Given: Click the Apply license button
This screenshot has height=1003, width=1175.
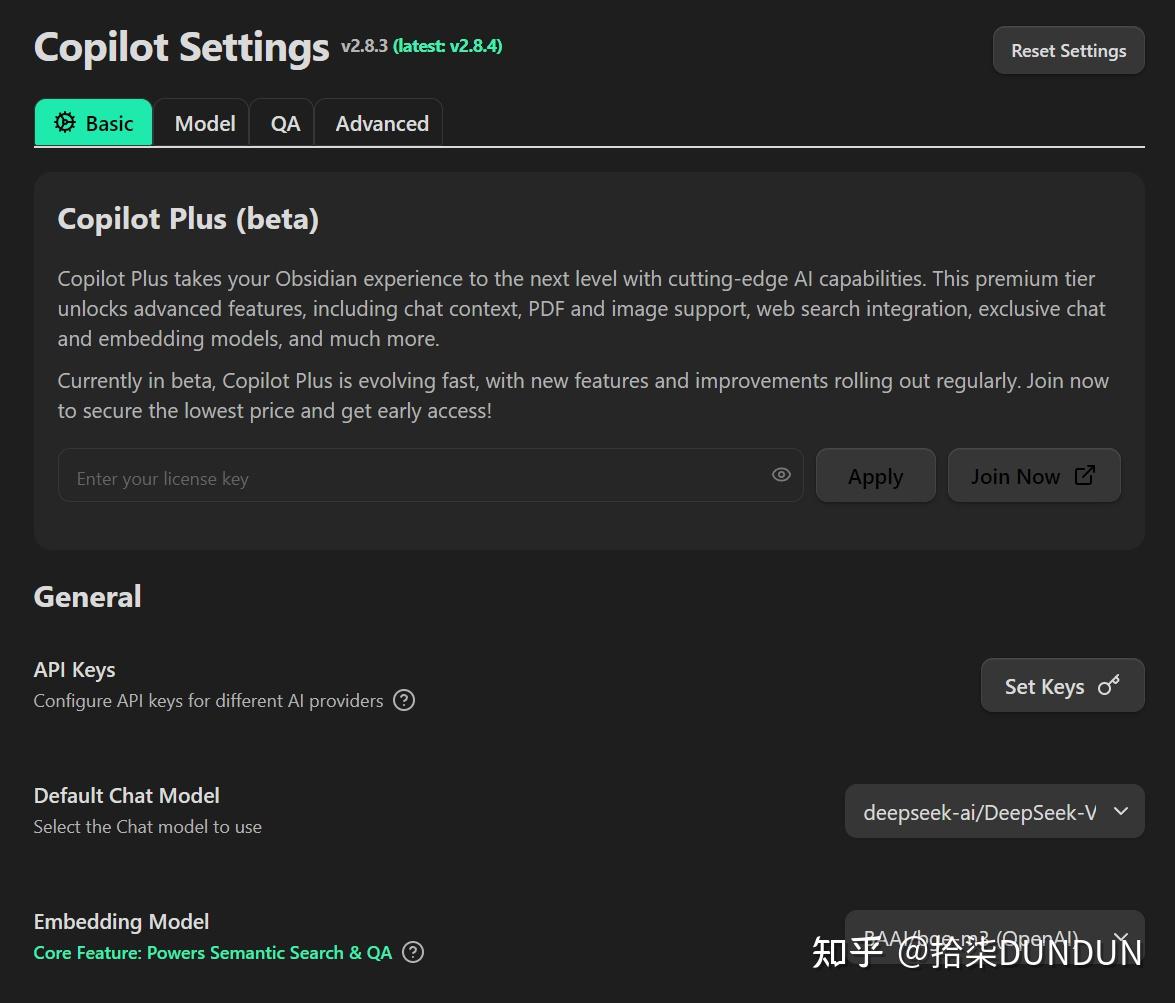Looking at the screenshot, I should point(875,476).
